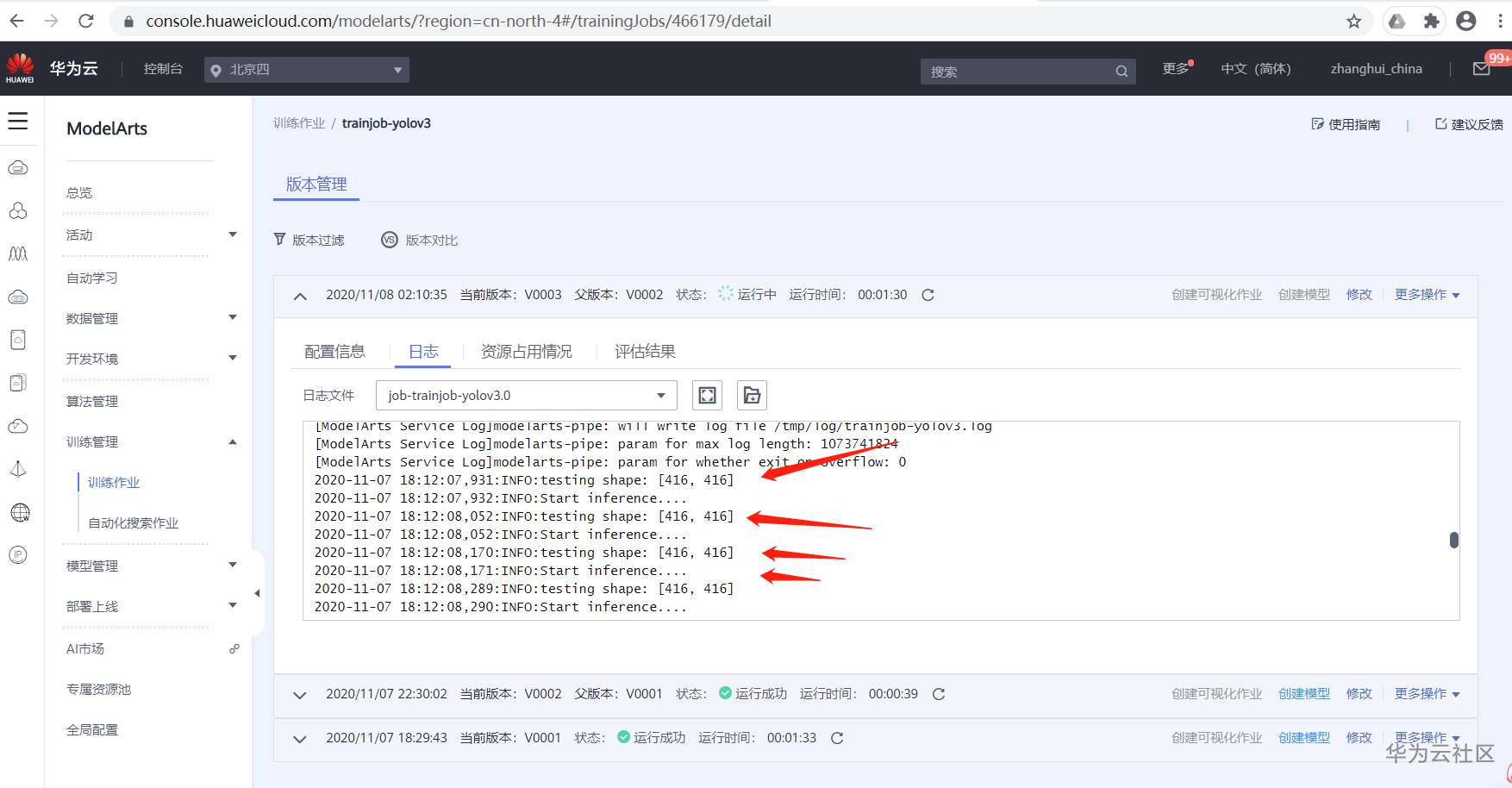Click 创建模型 for version V0001
The width and height of the screenshot is (1512, 788).
[x=1304, y=738]
